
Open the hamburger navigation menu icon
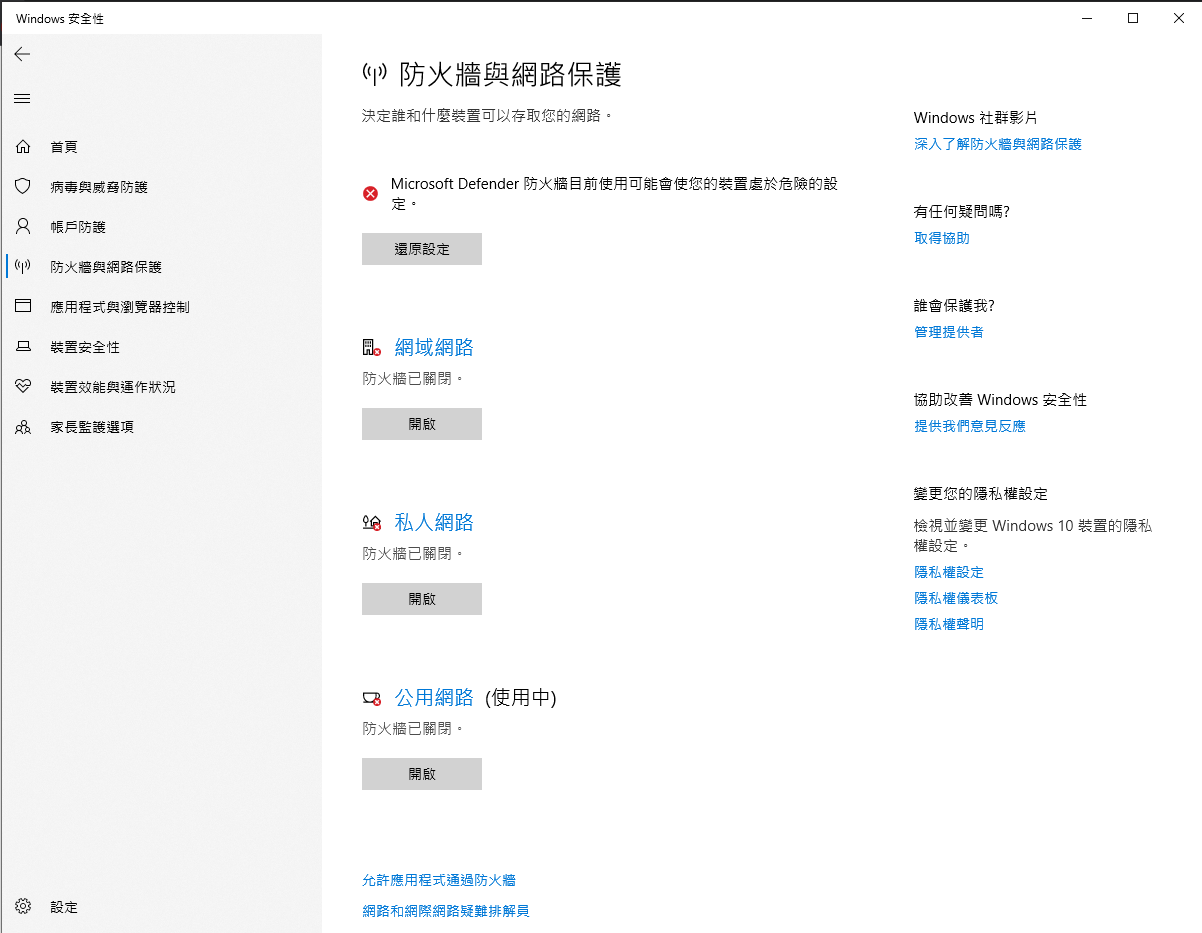(22, 99)
